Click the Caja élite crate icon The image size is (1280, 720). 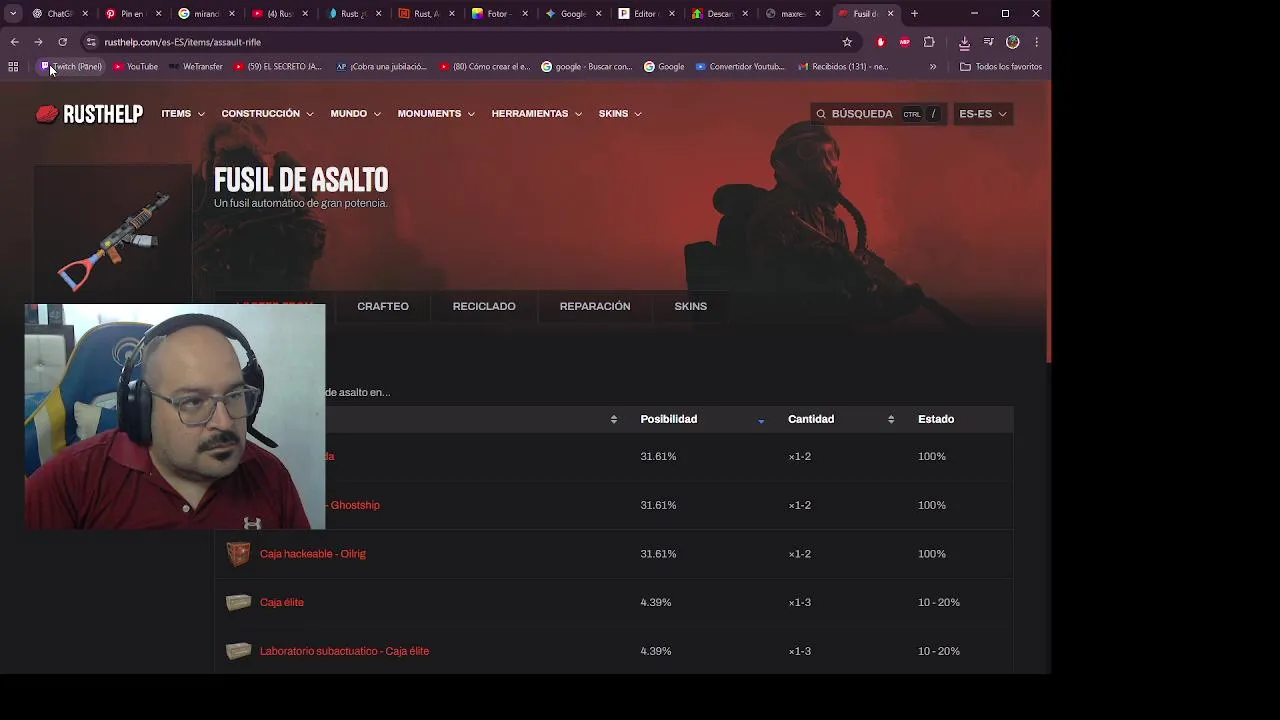[x=238, y=602]
